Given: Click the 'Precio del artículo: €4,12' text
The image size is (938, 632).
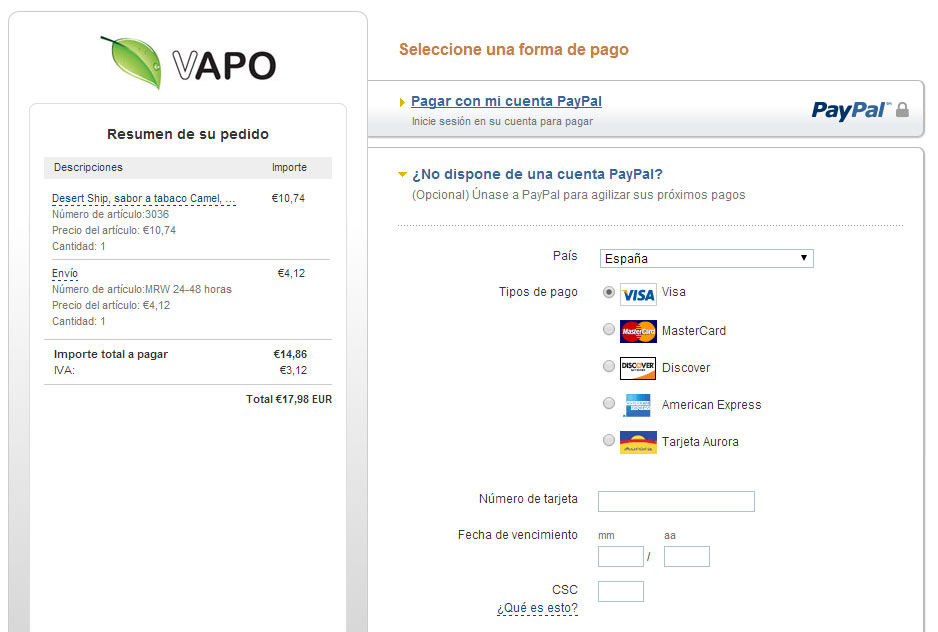Looking at the screenshot, I should click(x=111, y=305).
